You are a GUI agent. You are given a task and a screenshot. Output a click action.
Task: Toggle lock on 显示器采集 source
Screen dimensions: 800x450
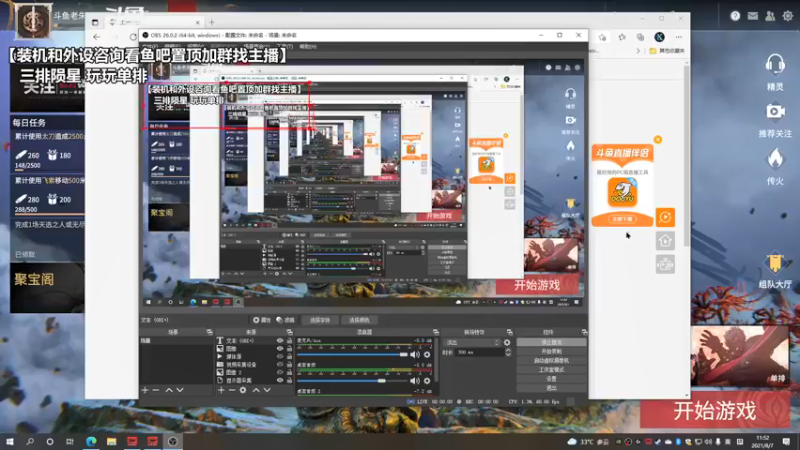point(289,380)
